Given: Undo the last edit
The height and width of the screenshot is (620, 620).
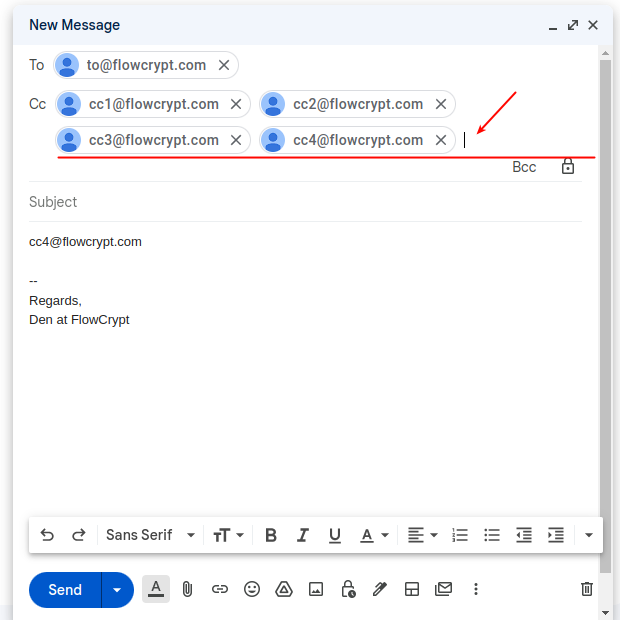Looking at the screenshot, I should tap(47, 535).
